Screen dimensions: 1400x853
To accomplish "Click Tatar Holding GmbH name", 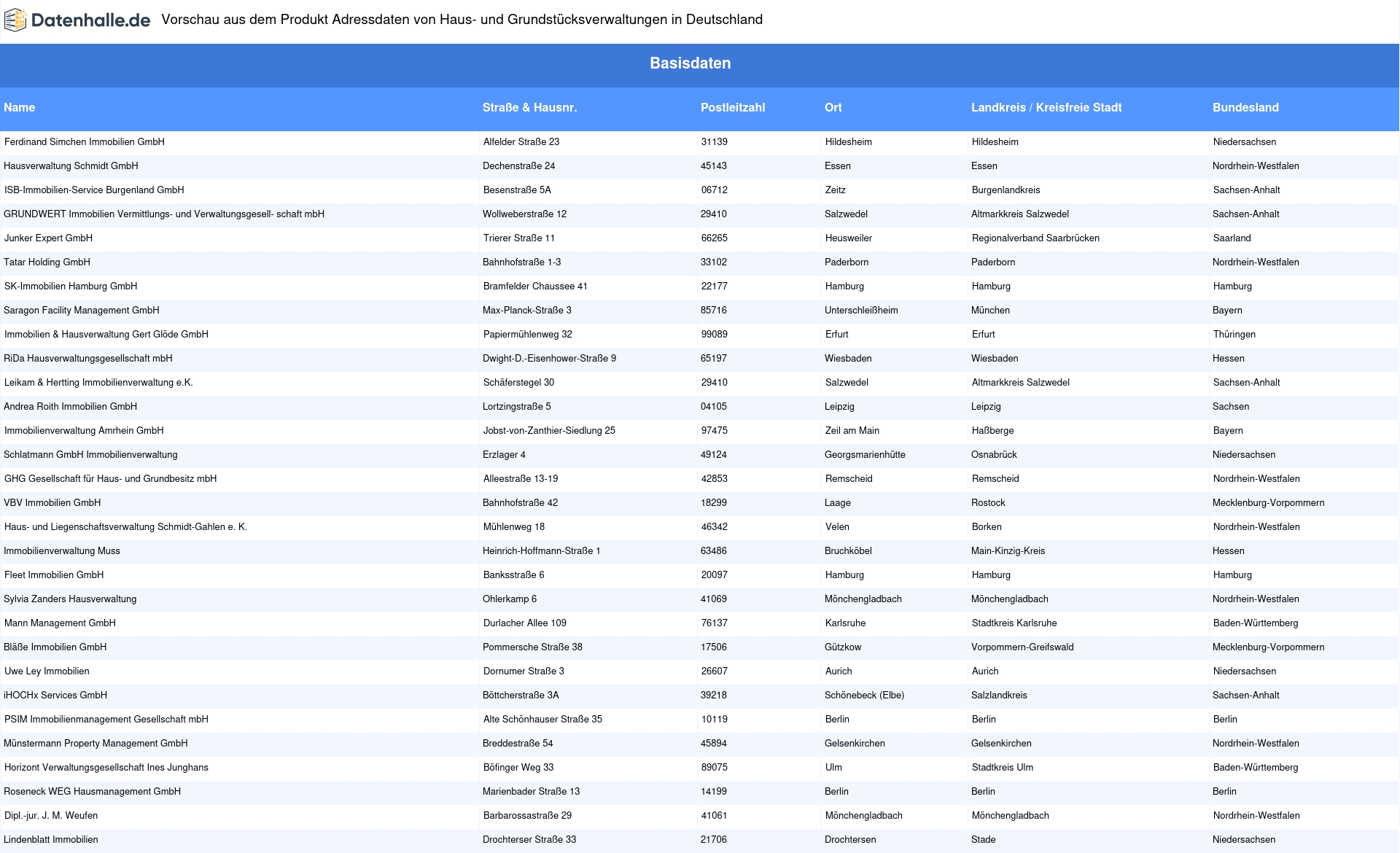I will (x=47, y=262).
